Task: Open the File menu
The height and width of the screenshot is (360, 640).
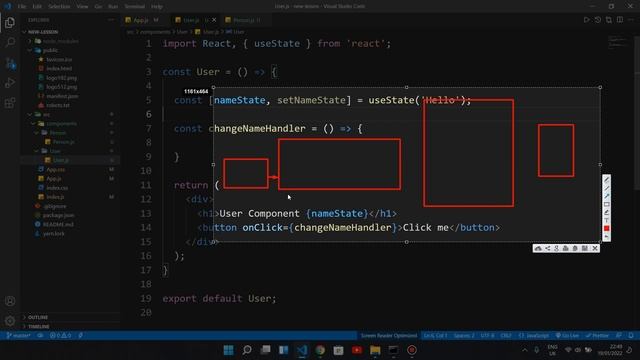Action: tap(22, 7)
